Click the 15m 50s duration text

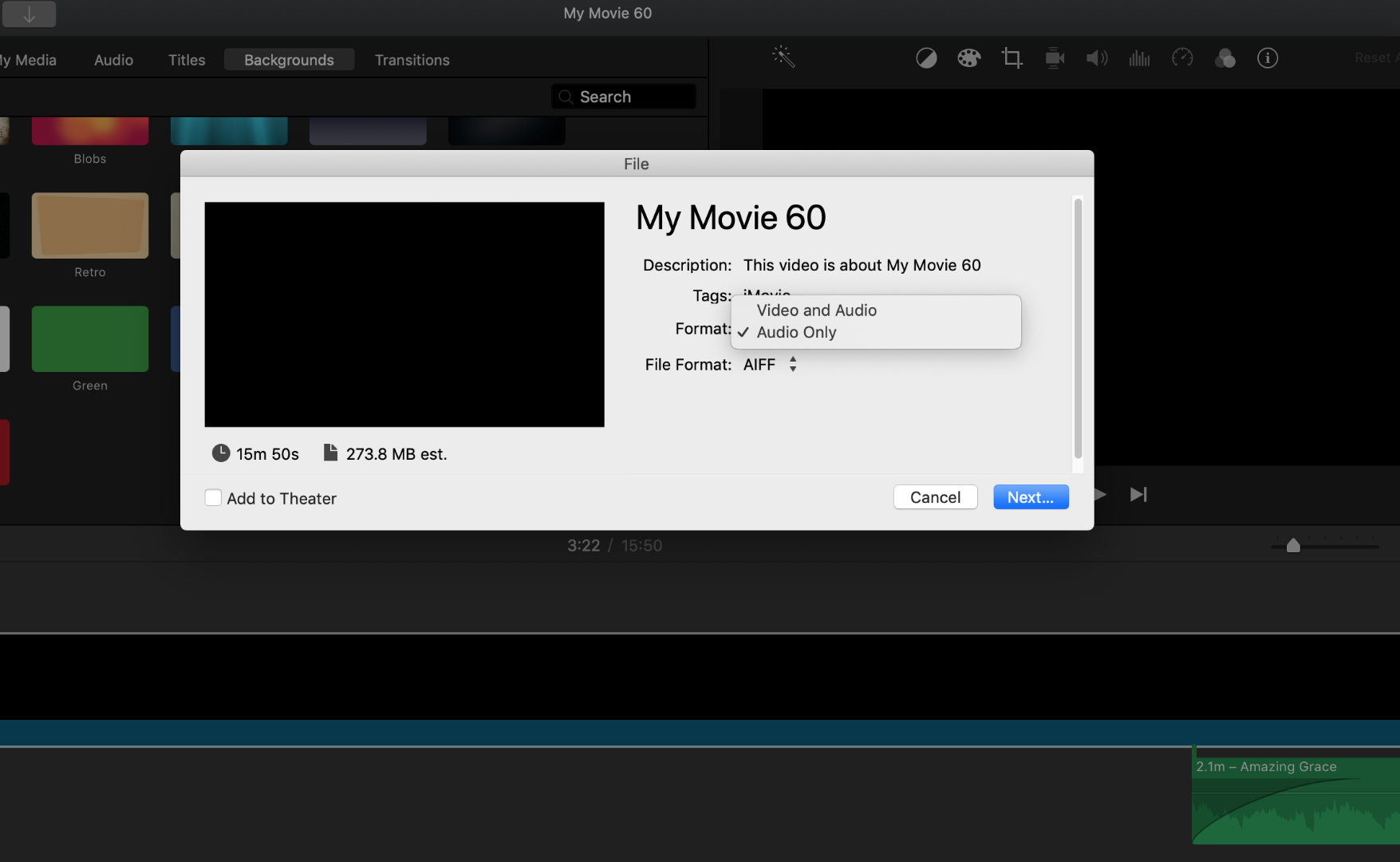(x=267, y=454)
